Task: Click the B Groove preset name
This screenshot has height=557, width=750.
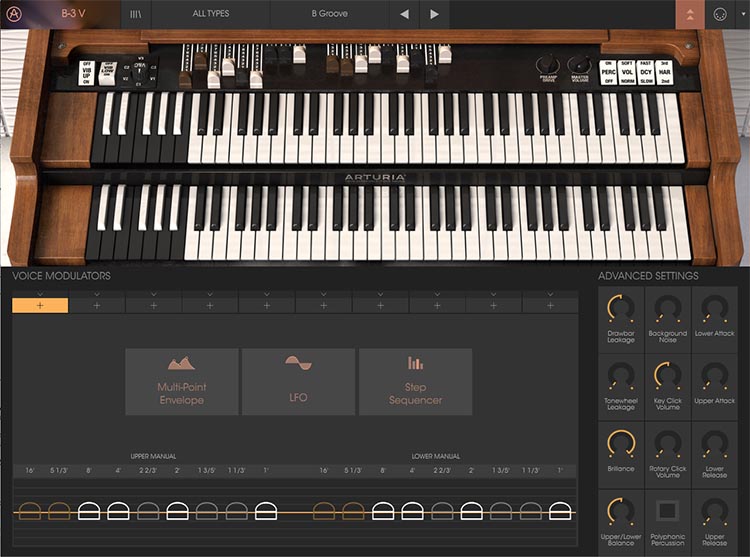Action: tap(330, 14)
